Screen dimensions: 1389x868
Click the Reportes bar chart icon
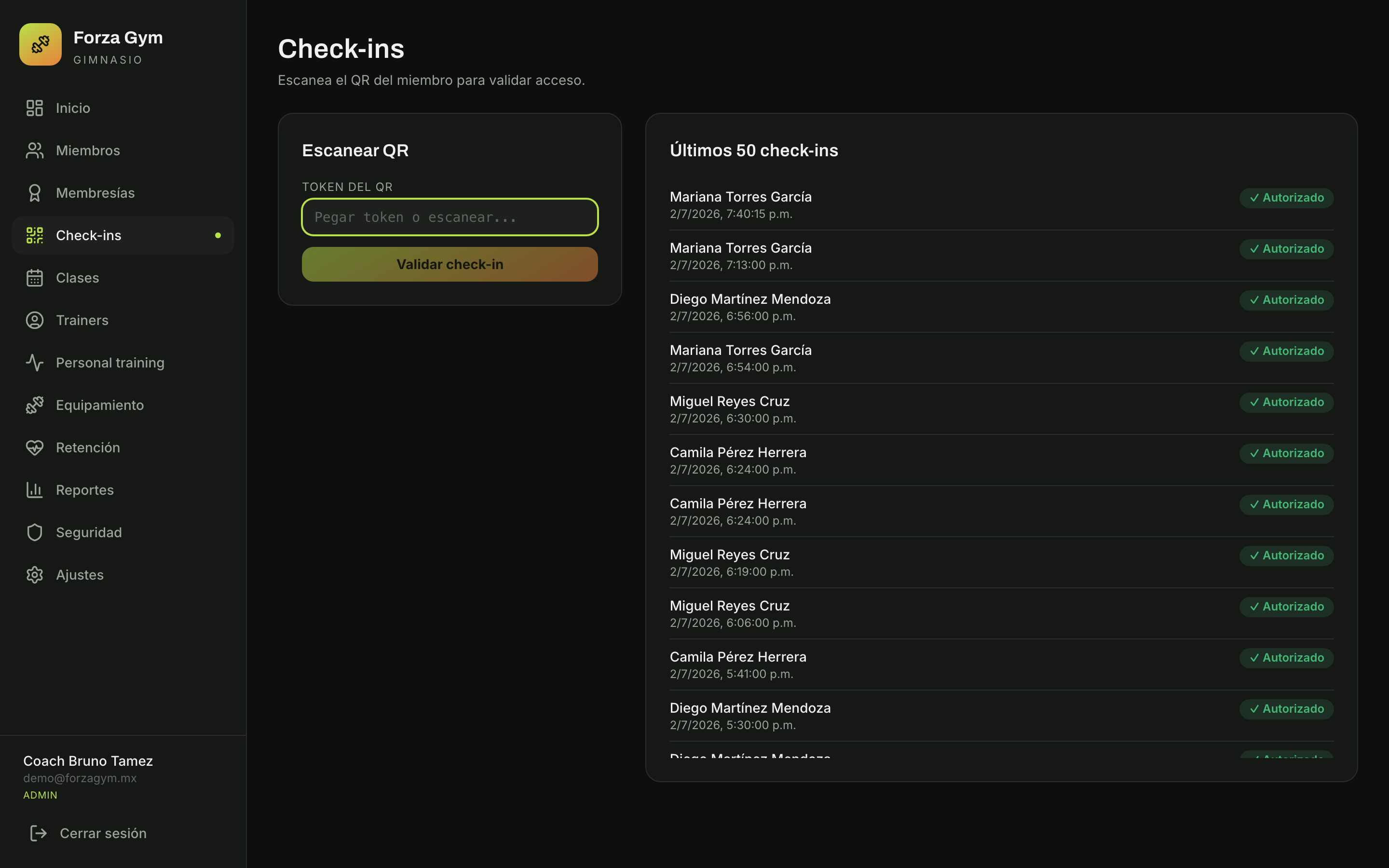point(34,490)
